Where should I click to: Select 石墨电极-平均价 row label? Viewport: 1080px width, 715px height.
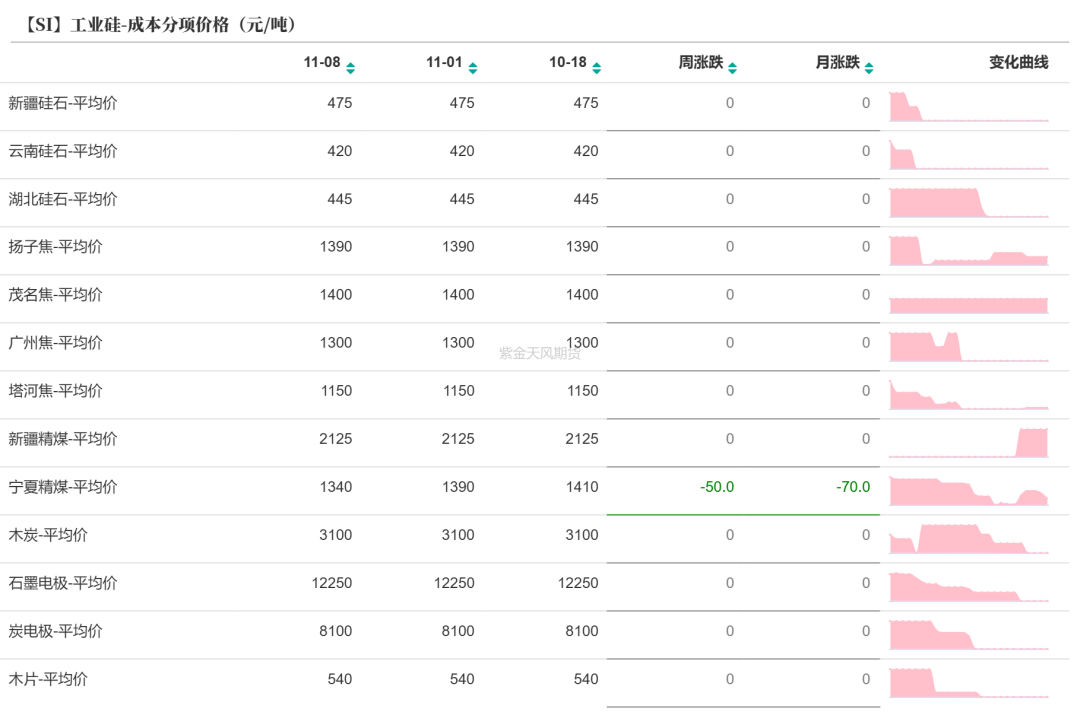(x=63, y=583)
